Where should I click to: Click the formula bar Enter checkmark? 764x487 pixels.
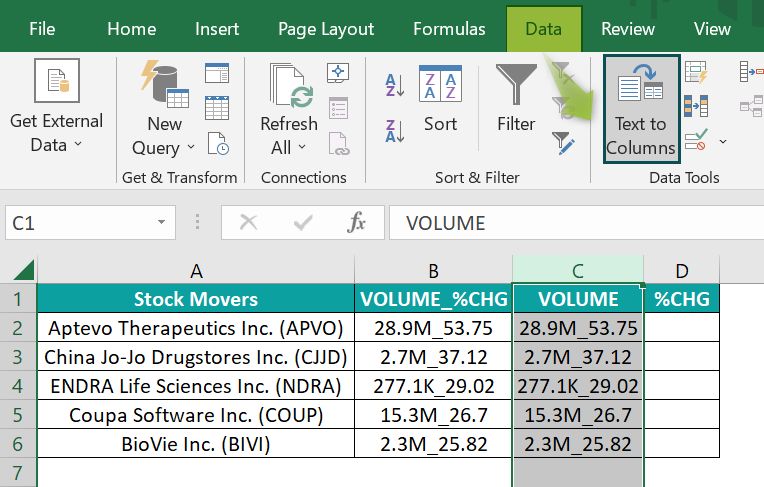[303, 223]
